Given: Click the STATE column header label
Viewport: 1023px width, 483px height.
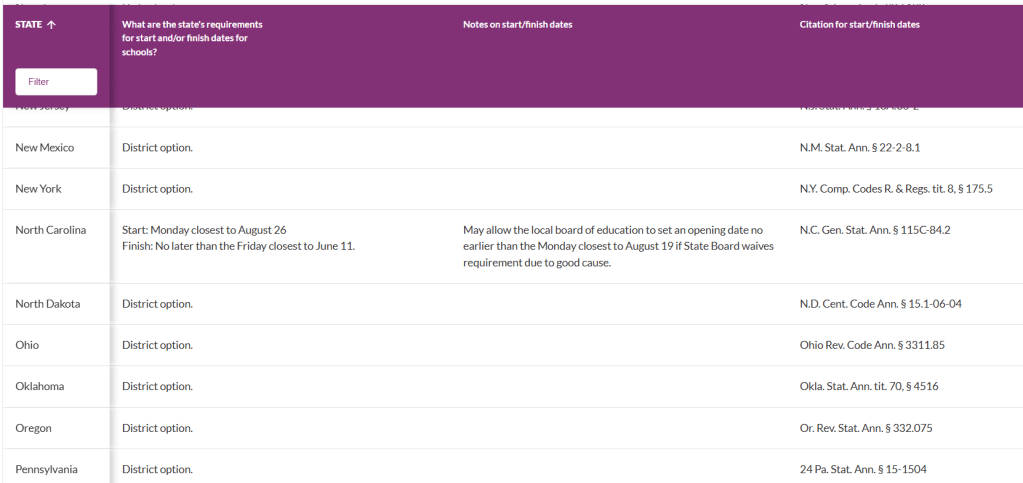Looking at the screenshot, I should (x=28, y=25).
